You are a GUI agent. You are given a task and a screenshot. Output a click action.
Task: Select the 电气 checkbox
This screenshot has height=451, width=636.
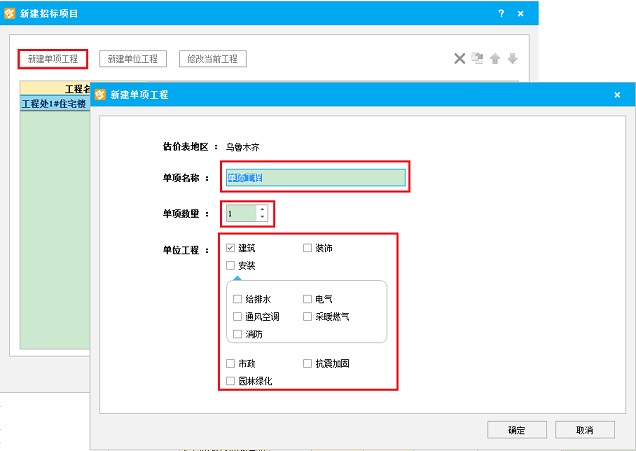point(308,299)
